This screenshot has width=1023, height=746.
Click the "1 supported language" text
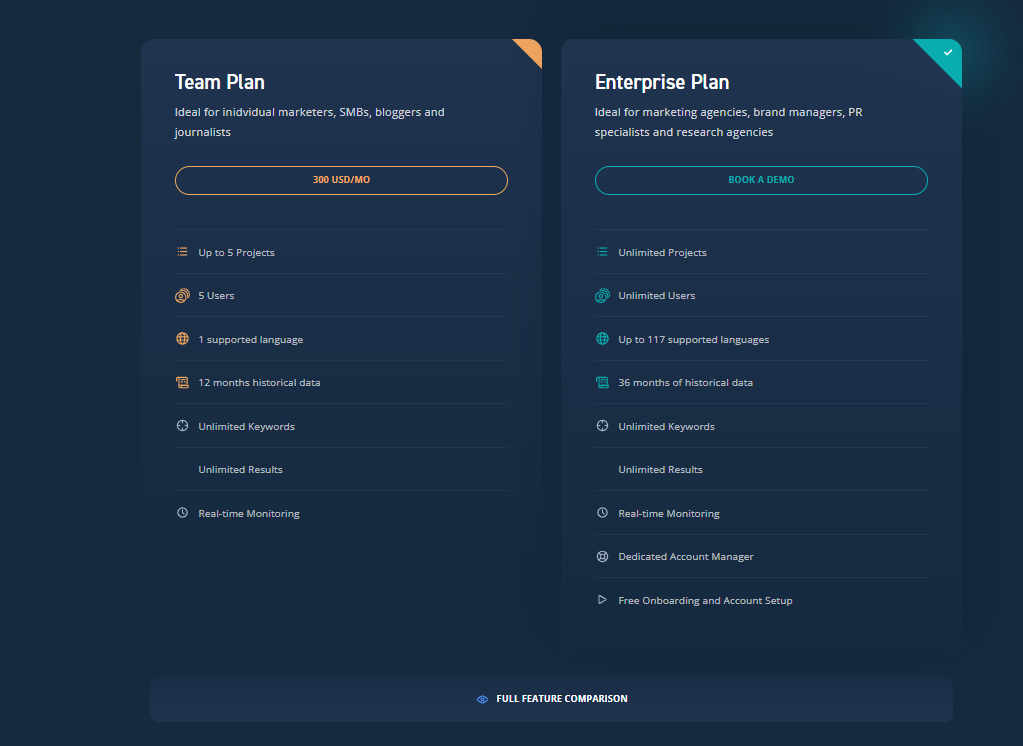pyautogui.click(x=251, y=339)
